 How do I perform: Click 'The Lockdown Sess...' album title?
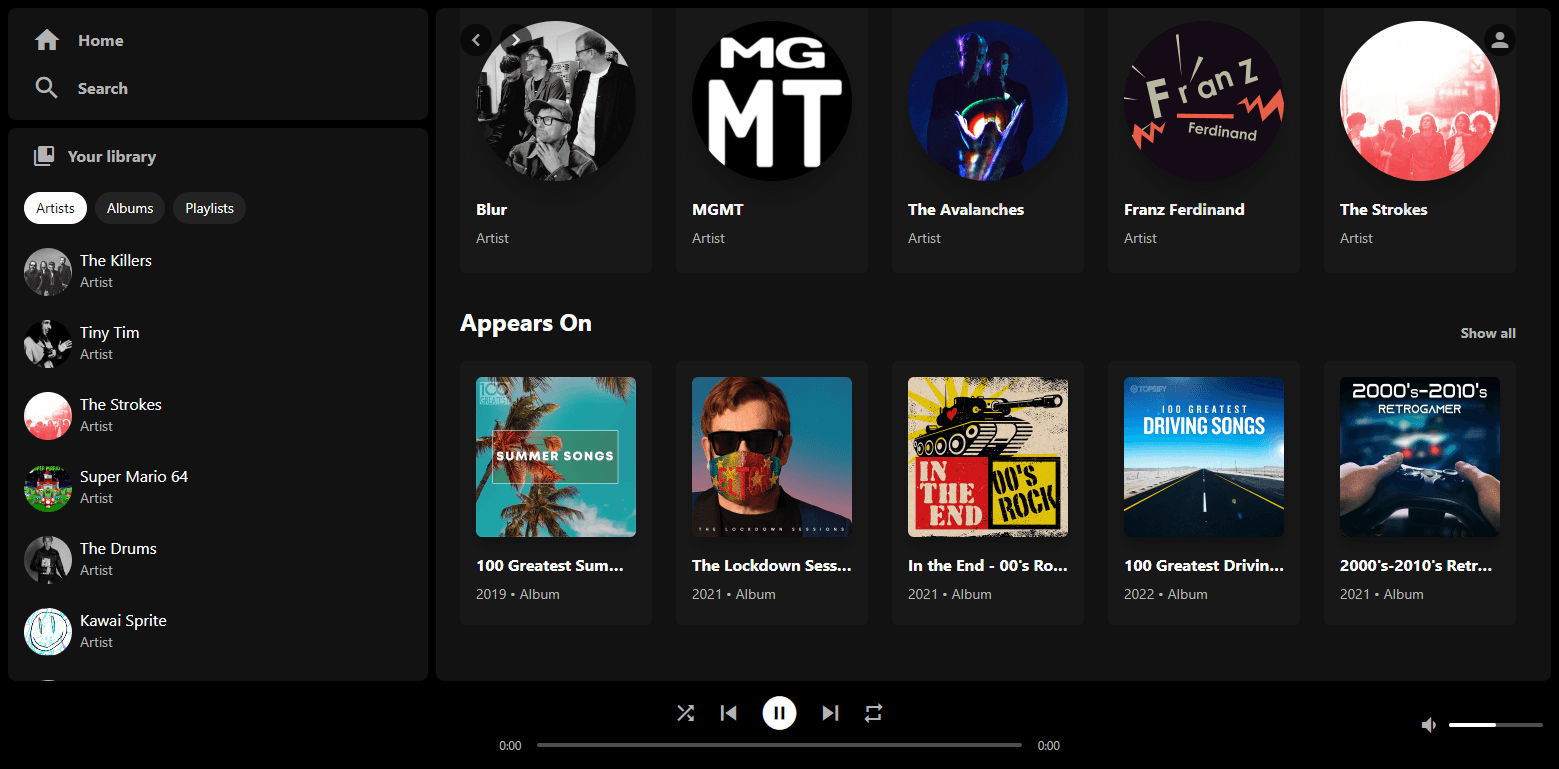772,565
